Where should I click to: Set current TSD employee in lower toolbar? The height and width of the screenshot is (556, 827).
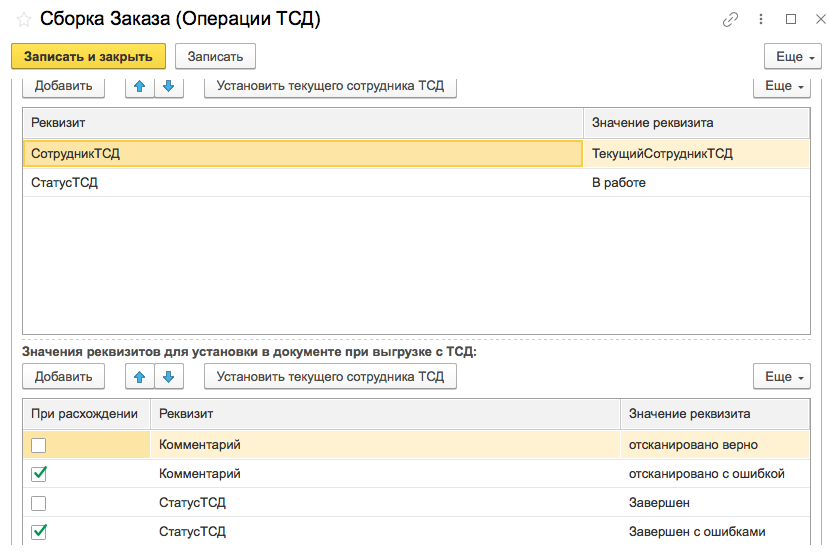pyautogui.click(x=330, y=377)
